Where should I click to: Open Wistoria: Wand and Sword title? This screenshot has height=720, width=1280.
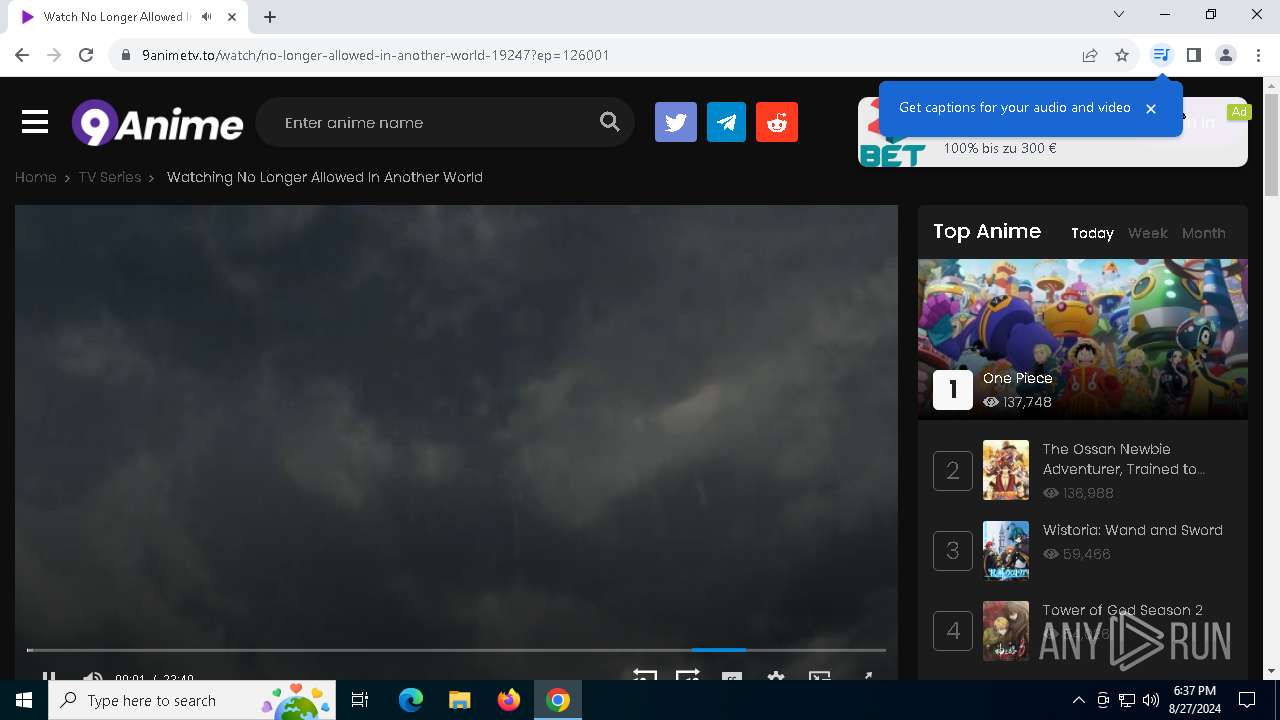pyautogui.click(x=1132, y=530)
